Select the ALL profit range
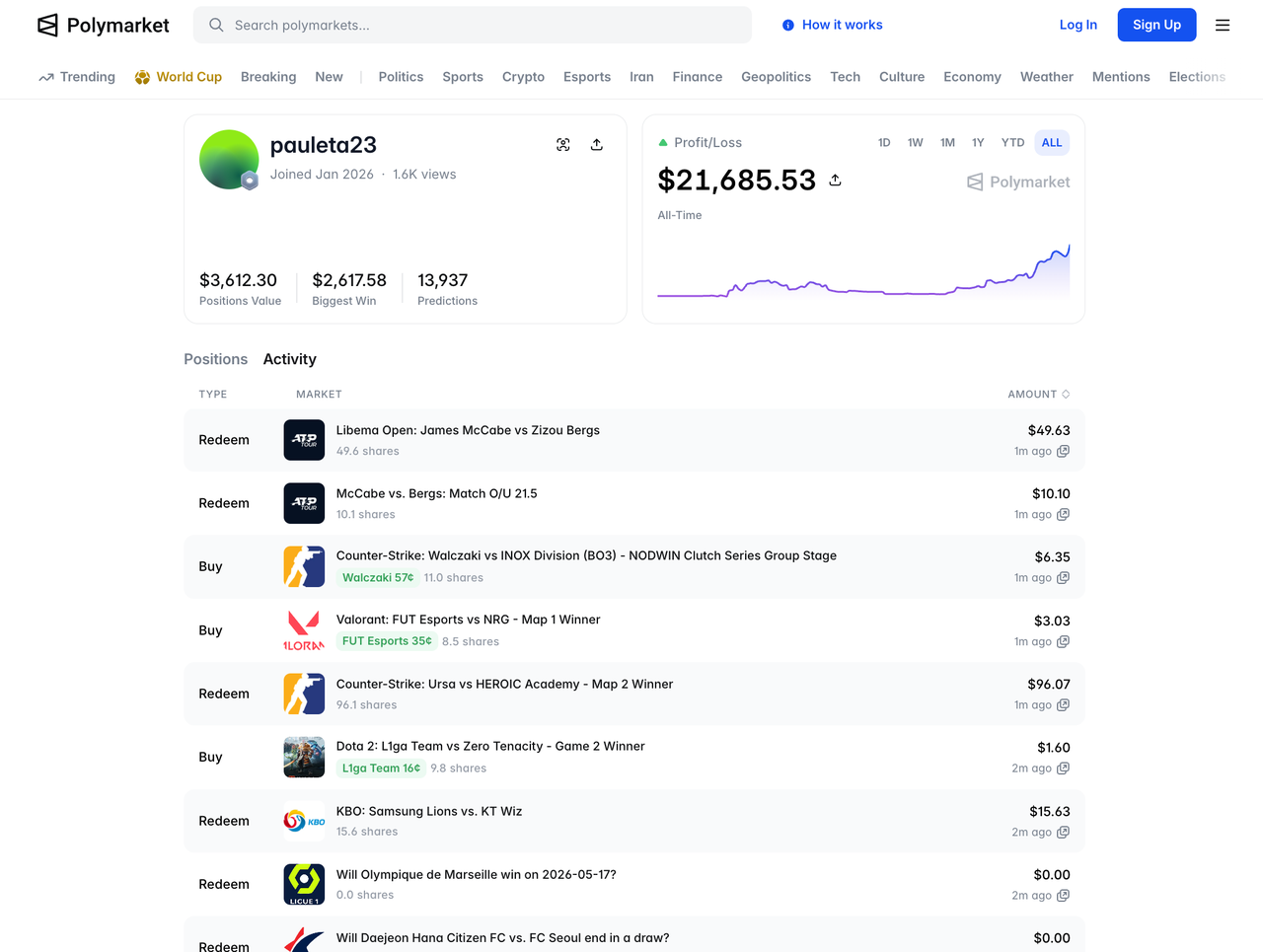The height and width of the screenshot is (952, 1263). (1052, 142)
